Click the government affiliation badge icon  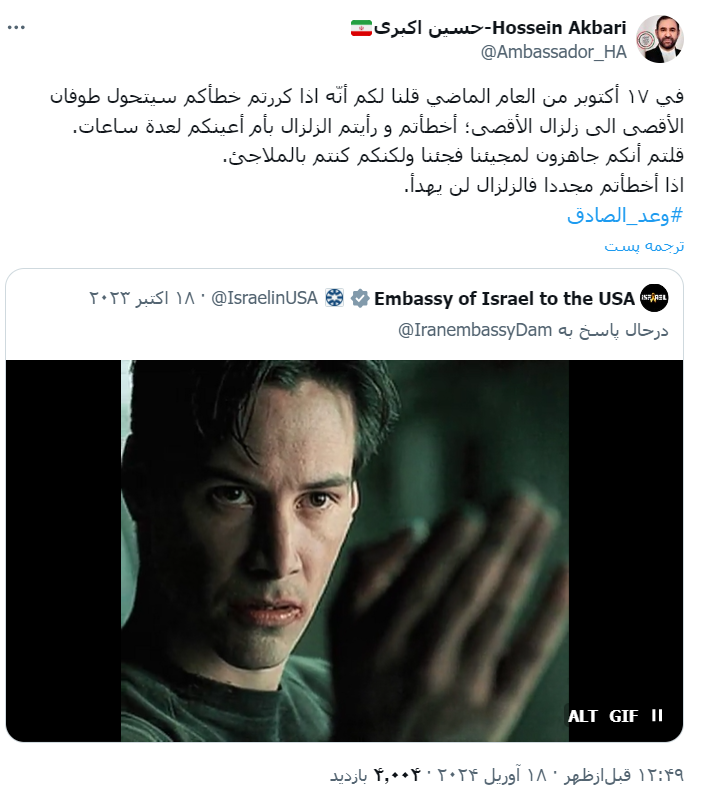coord(334,298)
